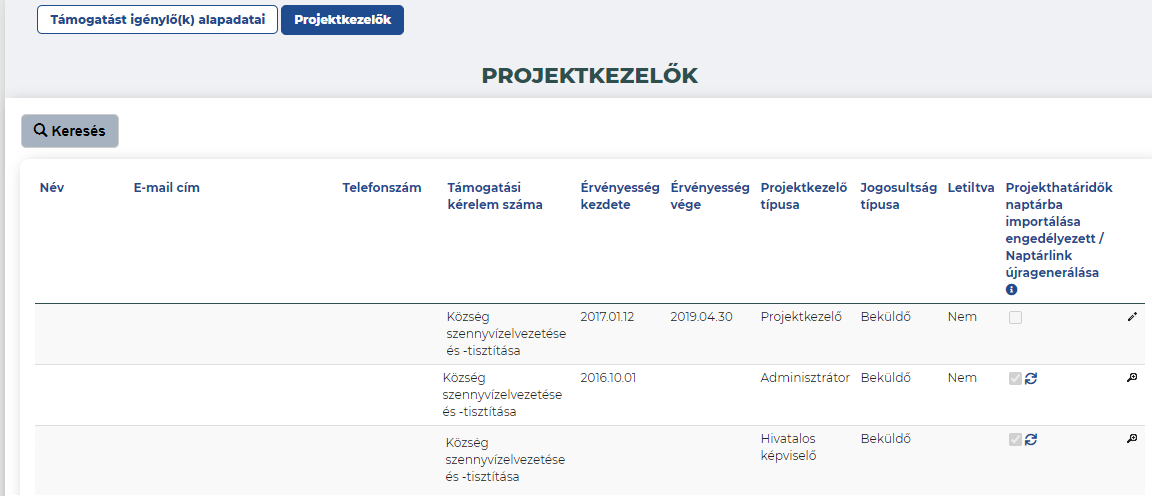Open details magnifier in Adminisztrátor row
Viewport: 1152px width, 496px height.
(1132, 378)
